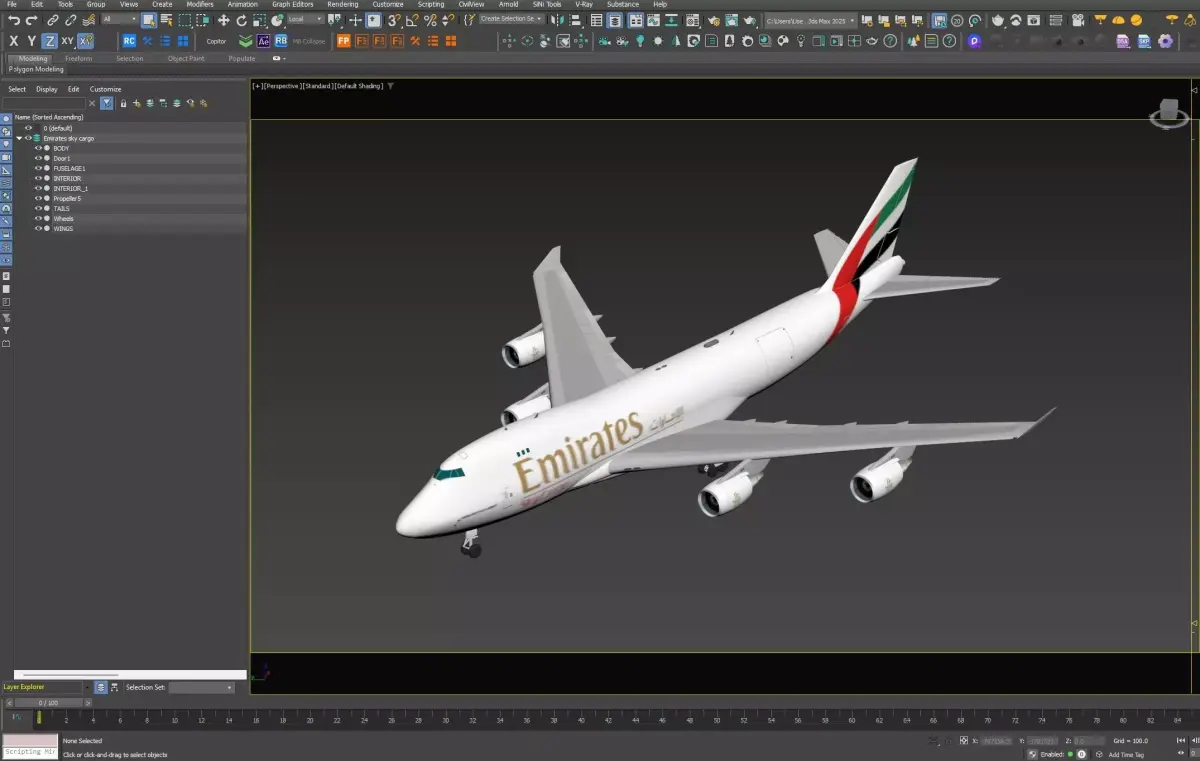Collapse the Emirates sky cargo layer

pos(19,138)
